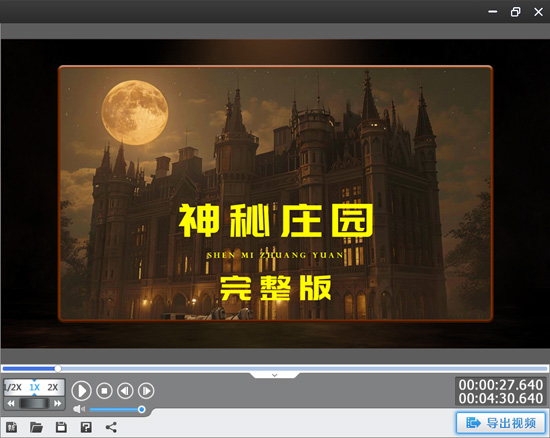Step forward one frame
Viewport: 550px width, 438px height.
coord(146,391)
